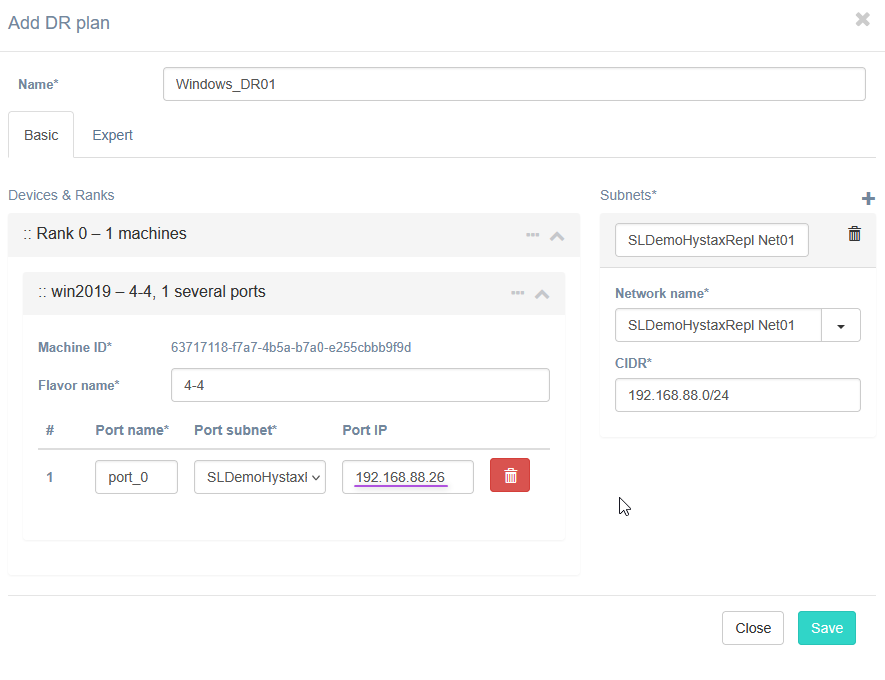Click the CIDR input field
Viewport: 885px width, 680px height.
[737, 395]
